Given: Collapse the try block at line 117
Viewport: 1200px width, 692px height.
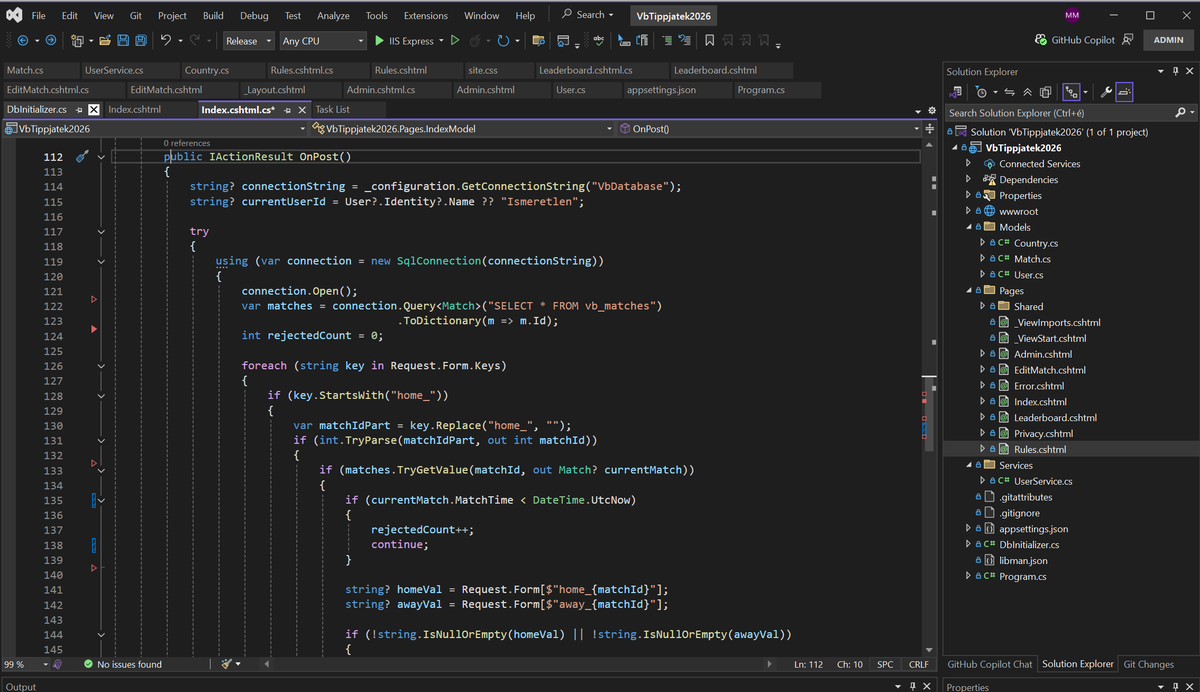Looking at the screenshot, I should [101, 231].
